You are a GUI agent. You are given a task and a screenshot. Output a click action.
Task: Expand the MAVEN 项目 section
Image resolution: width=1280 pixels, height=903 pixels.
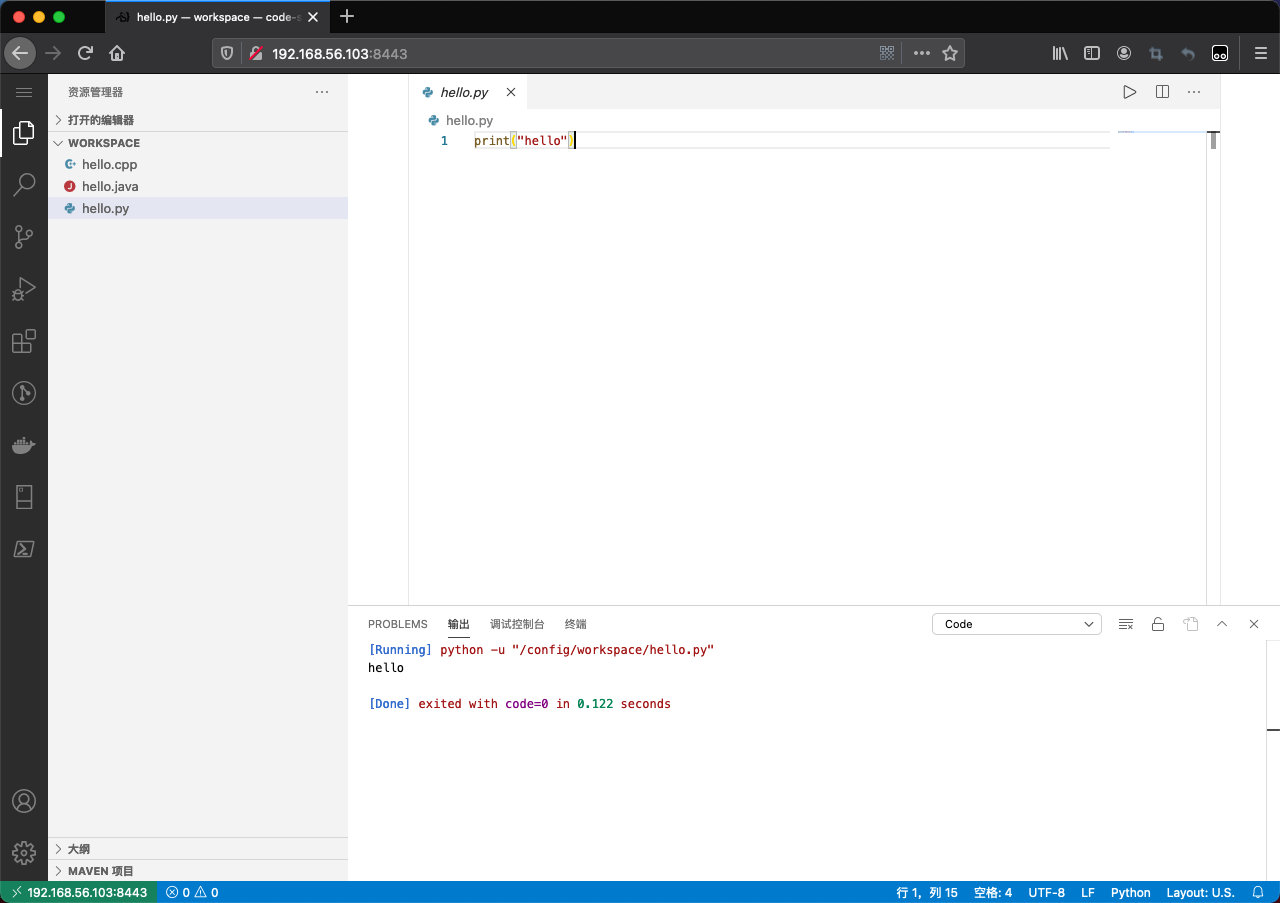[x=198, y=871]
